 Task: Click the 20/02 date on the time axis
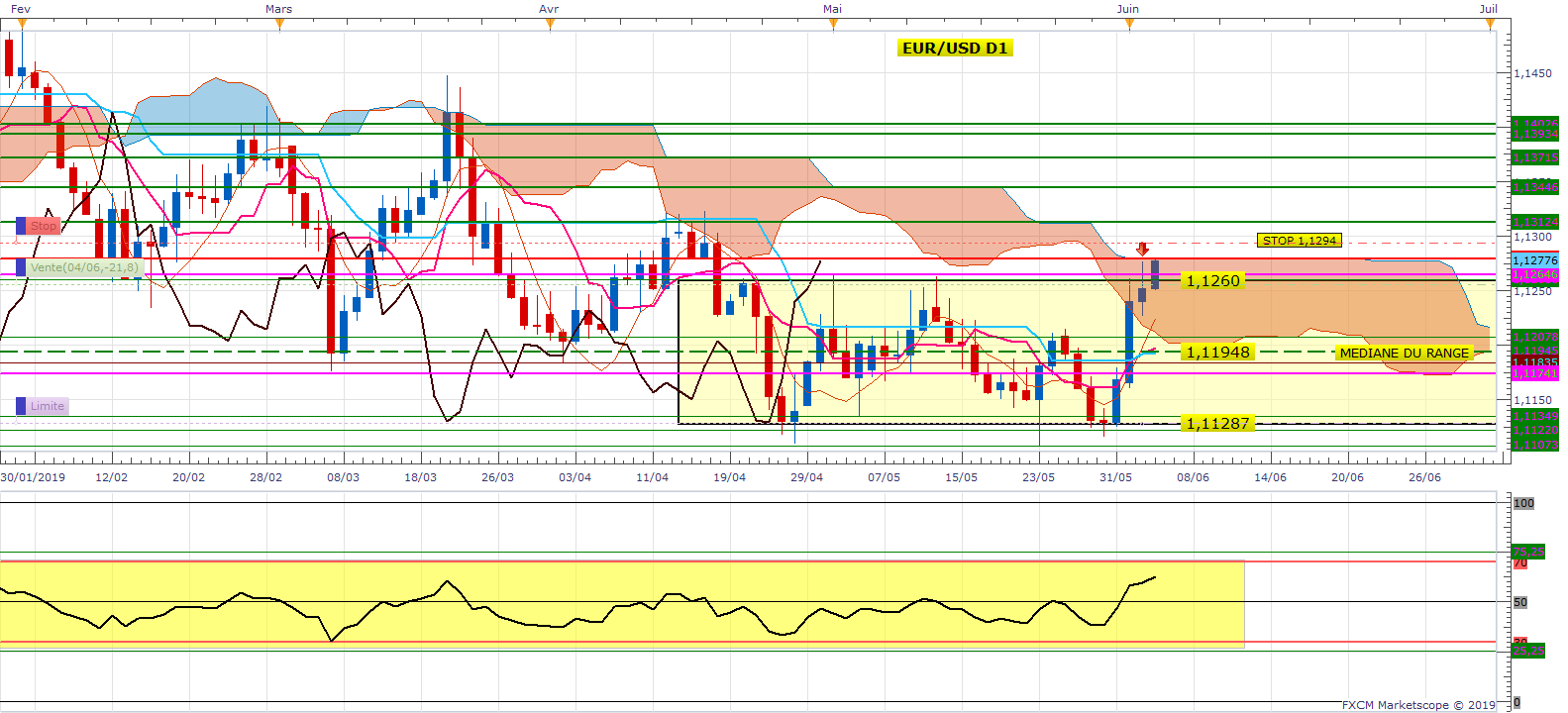coord(188,477)
